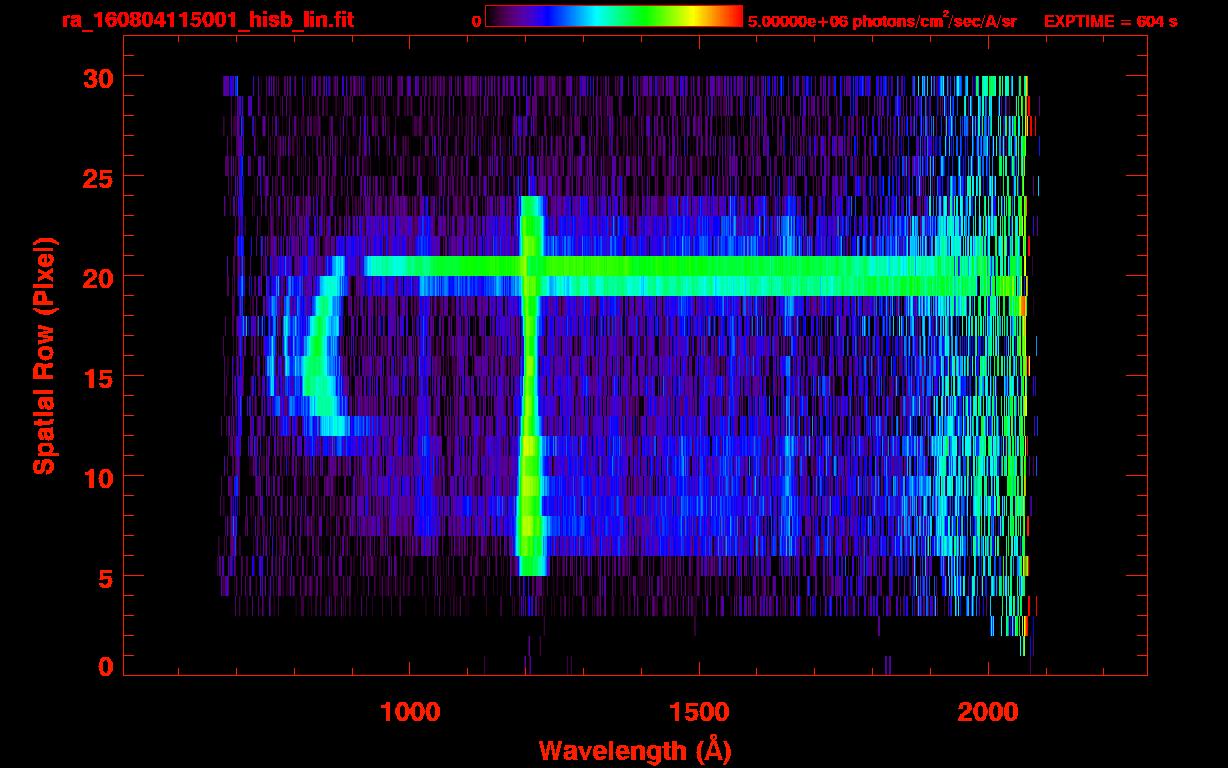Click the x-axis tick label 1000
This screenshot has height=768, width=1228.
(410, 711)
